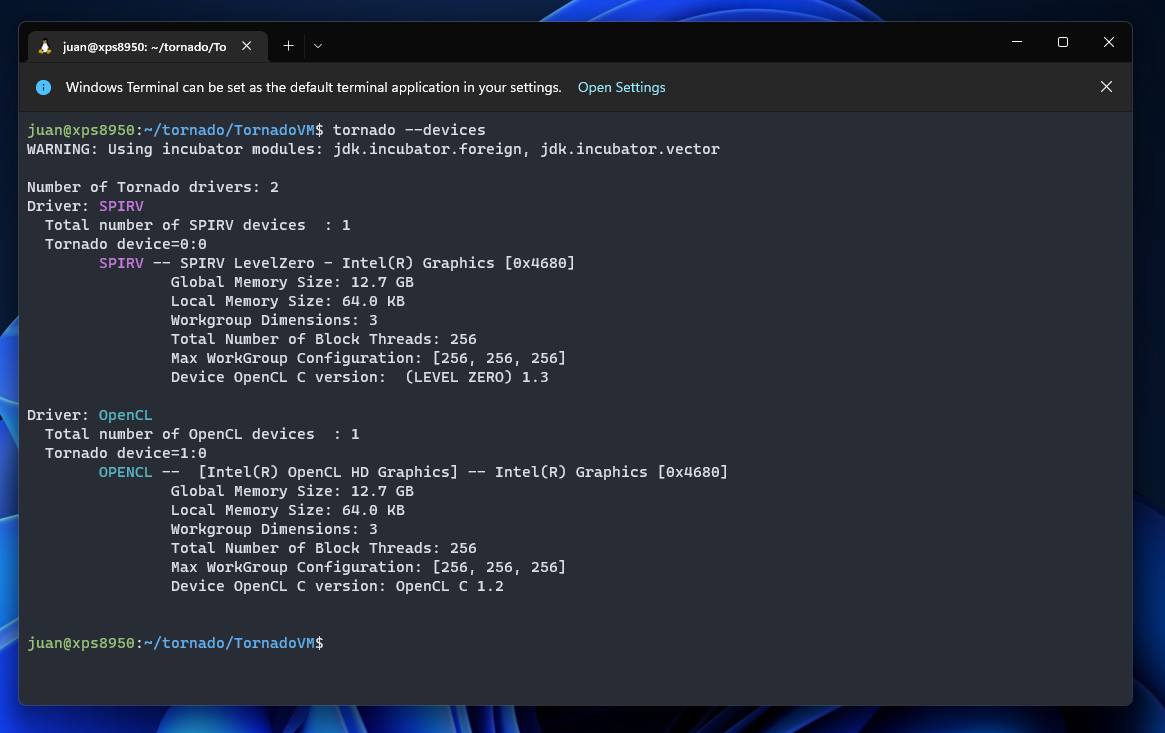Click the cyan OpenCL driver name
Image resolution: width=1165 pixels, height=733 pixels.
click(x=126, y=415)
